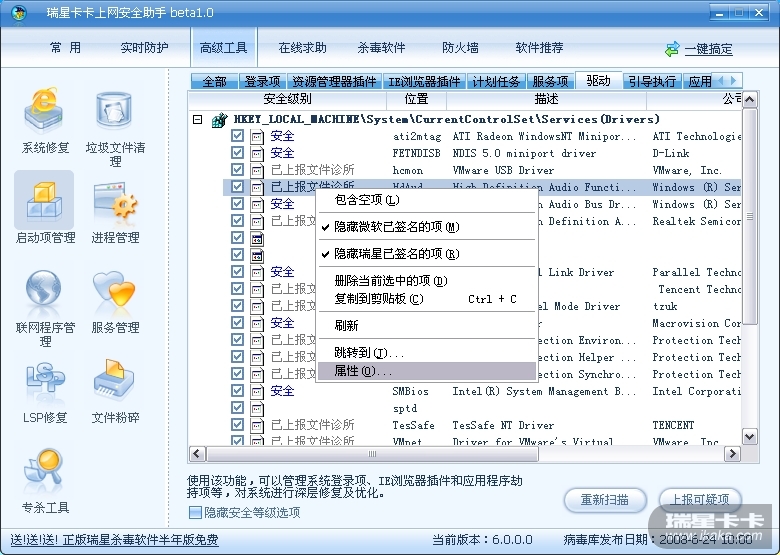Toggle 隐藏瑞星已签名的项 menu entry

point(427,254)
